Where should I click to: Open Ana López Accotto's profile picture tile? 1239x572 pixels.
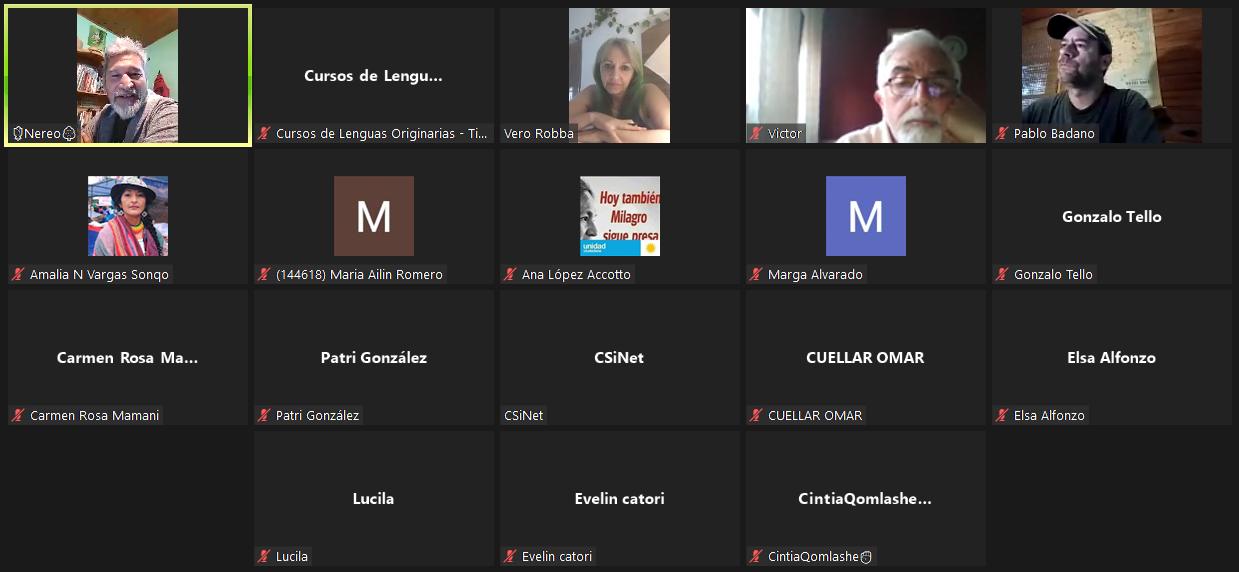coord(619,216)
